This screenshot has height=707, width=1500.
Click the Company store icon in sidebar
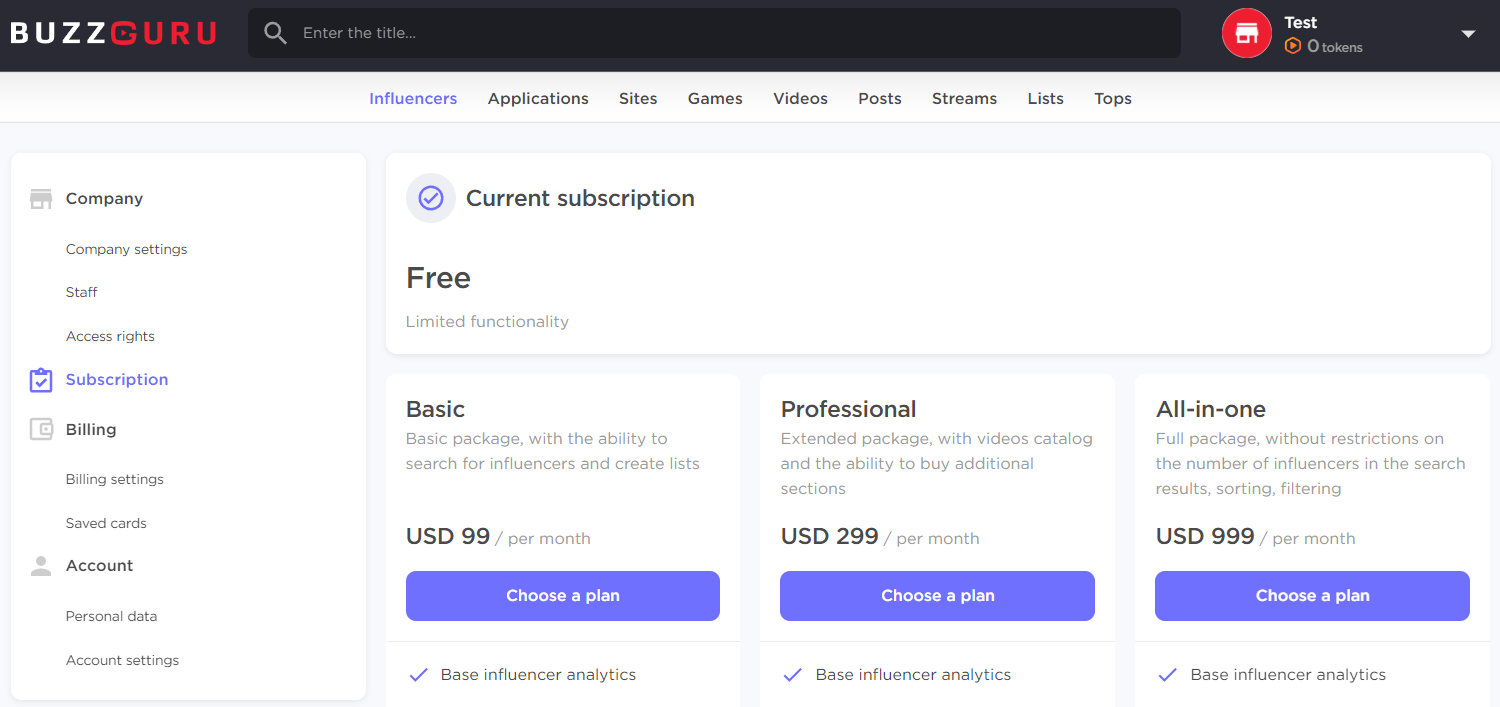click(x=41, y=199)
